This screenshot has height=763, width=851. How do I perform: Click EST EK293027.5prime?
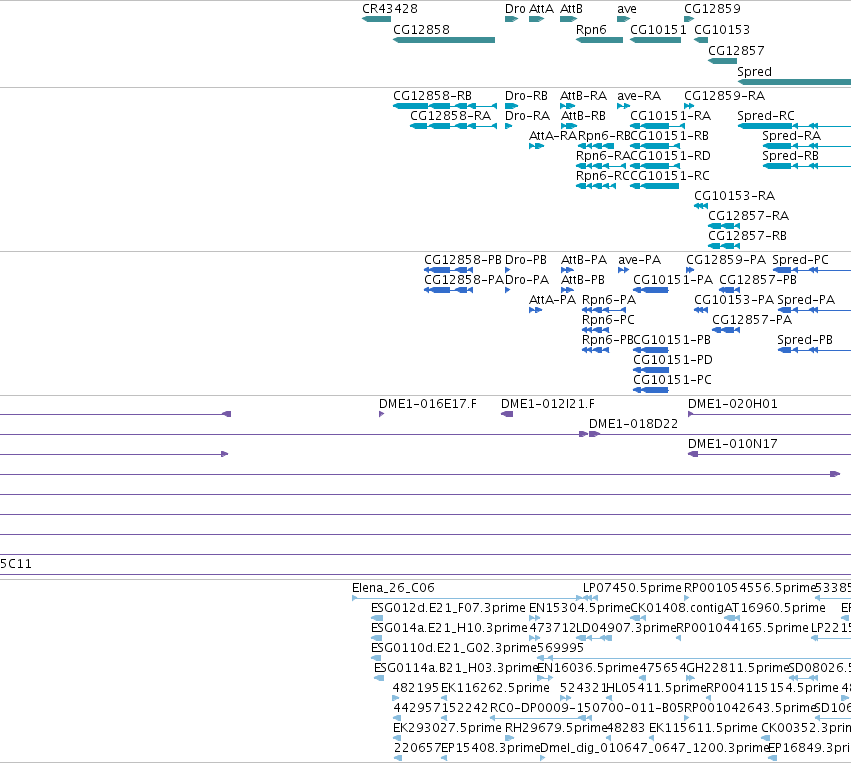[x=397, y=738]
